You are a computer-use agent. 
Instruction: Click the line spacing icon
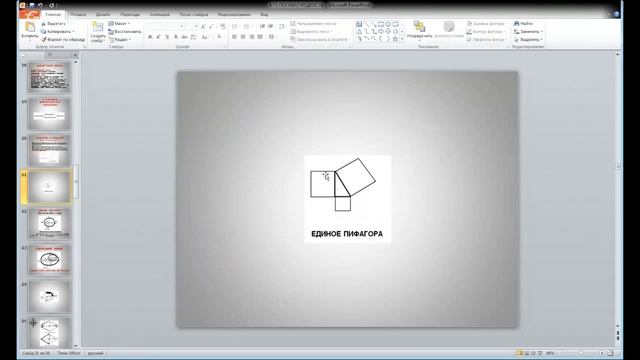[282, 27]
